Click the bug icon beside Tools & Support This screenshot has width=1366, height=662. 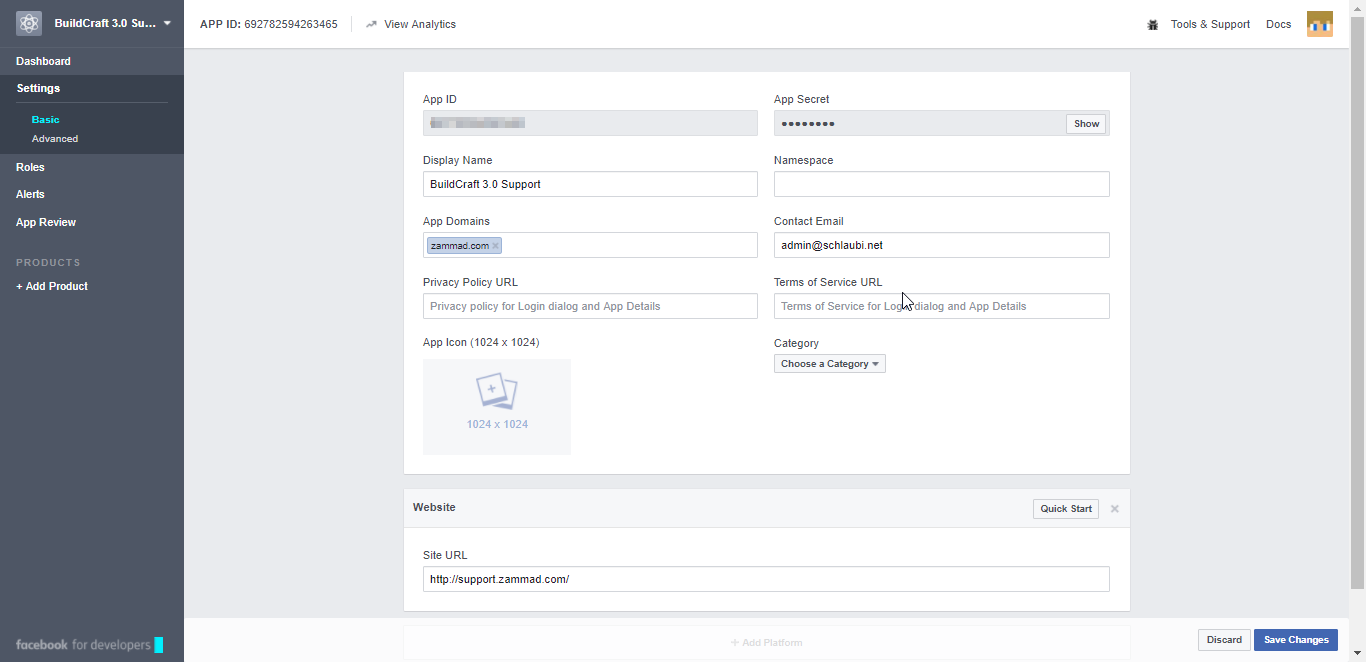click(1153, 24)
